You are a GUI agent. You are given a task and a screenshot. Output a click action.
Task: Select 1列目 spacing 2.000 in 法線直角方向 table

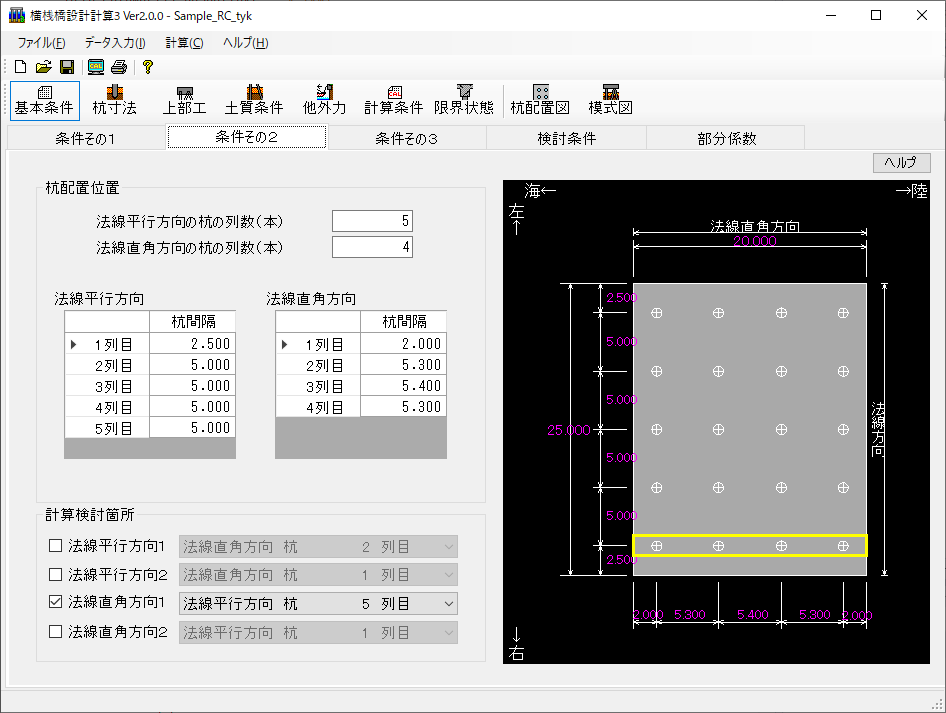tap(404, 344)
